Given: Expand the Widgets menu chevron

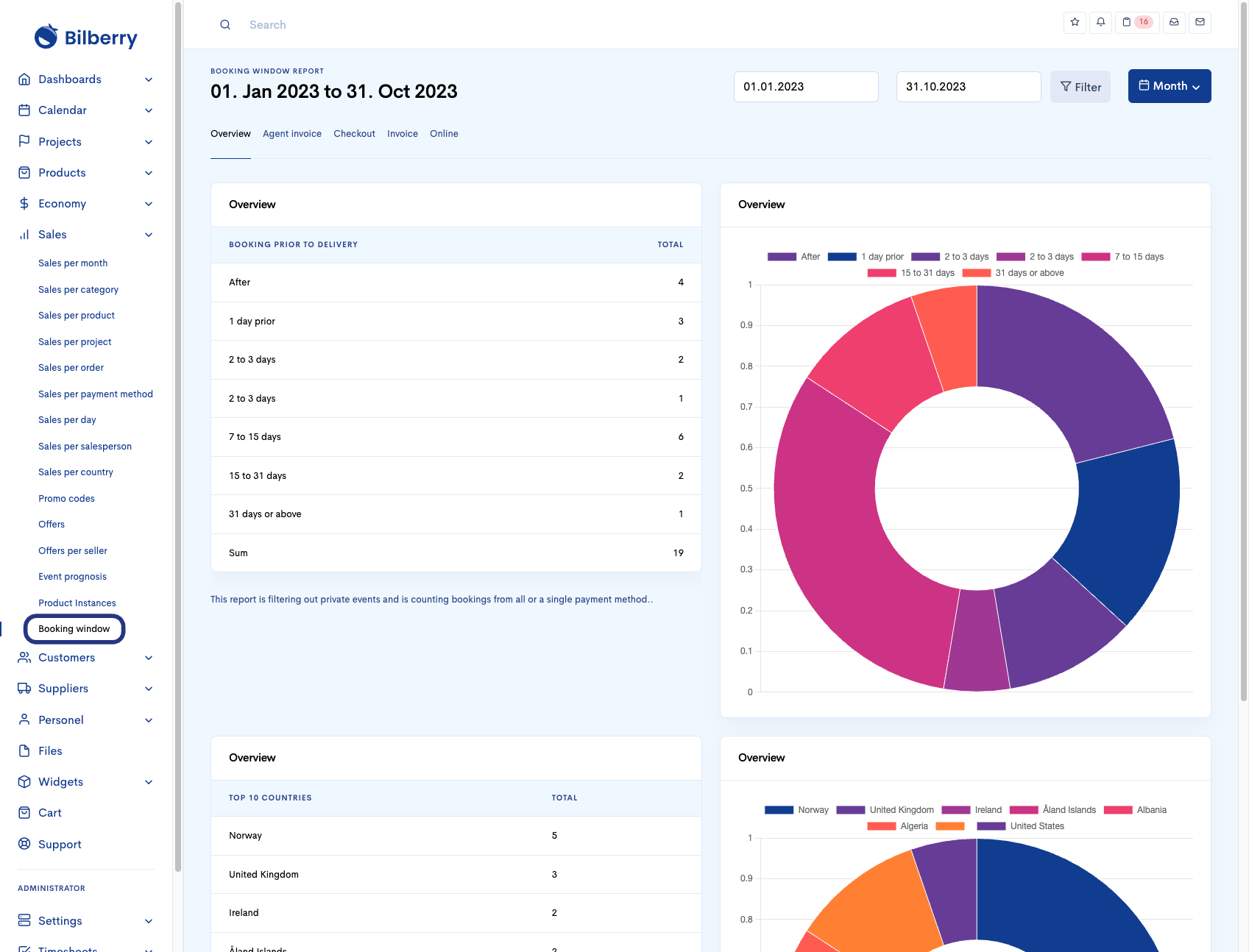Looking at the screenshot, I should 149,782.
